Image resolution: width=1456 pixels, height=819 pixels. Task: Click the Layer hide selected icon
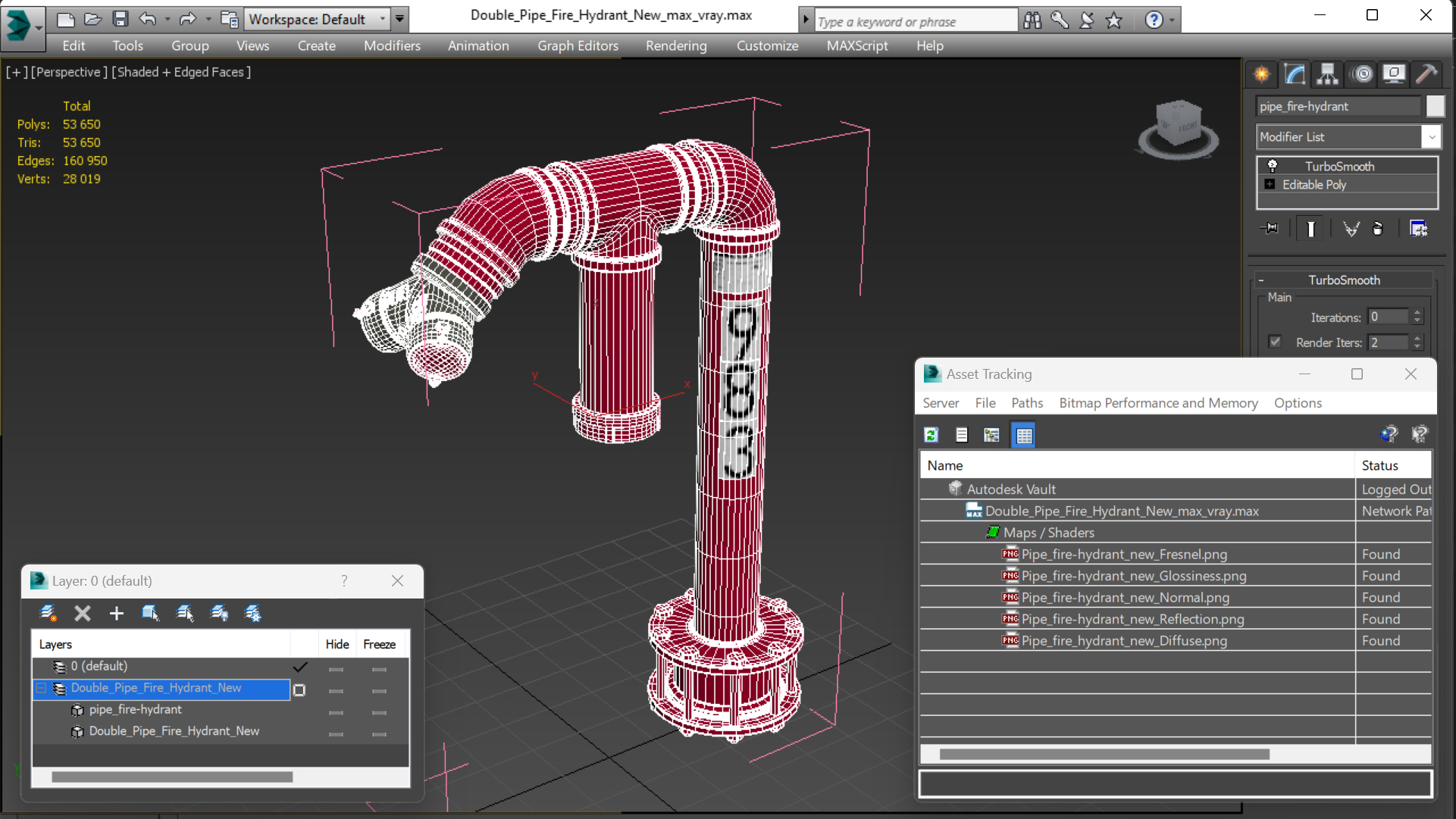(219, 613)
